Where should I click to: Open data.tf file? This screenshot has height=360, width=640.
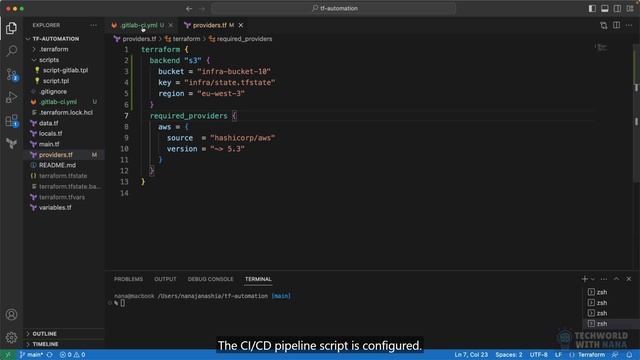tap(49, 123)
